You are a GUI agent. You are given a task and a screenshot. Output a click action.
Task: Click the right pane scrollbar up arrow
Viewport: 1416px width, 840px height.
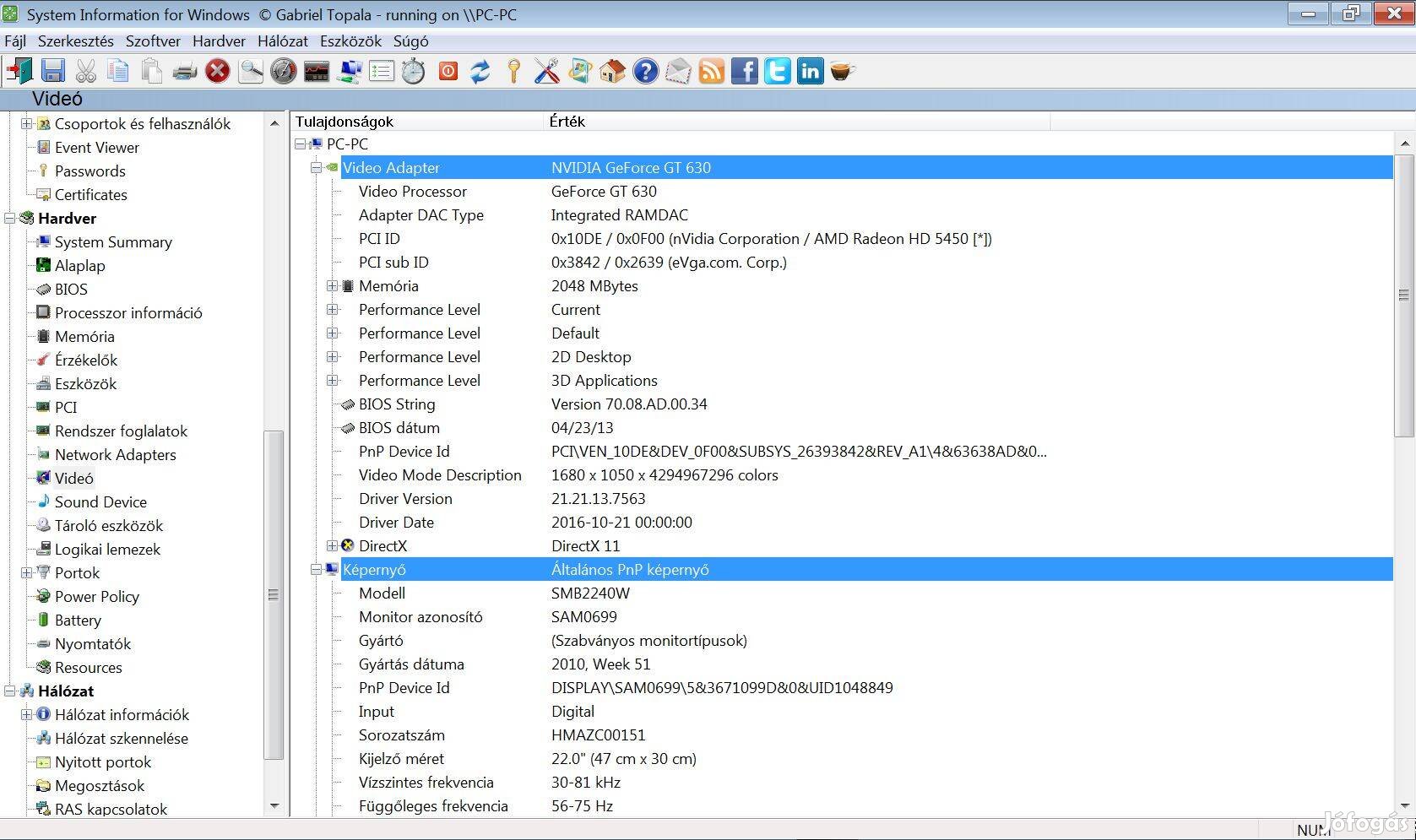[x=1404, y=143]
